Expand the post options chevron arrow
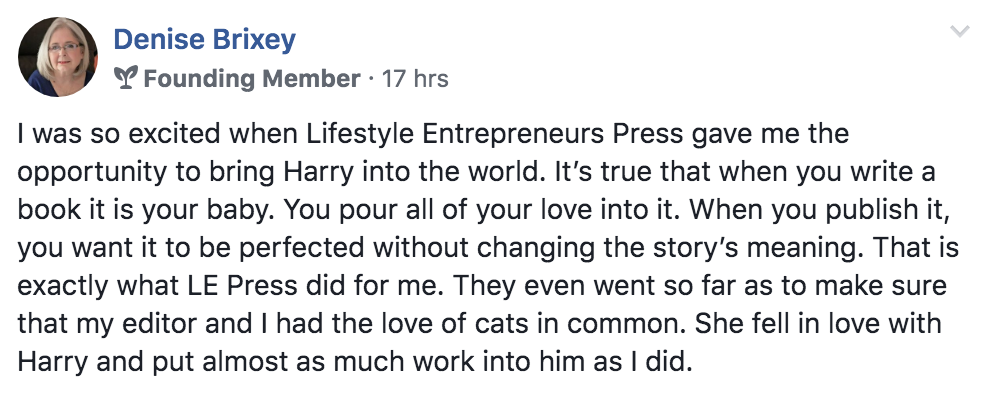The height and width of the screenshot is (402, 984). click(960, 31)
